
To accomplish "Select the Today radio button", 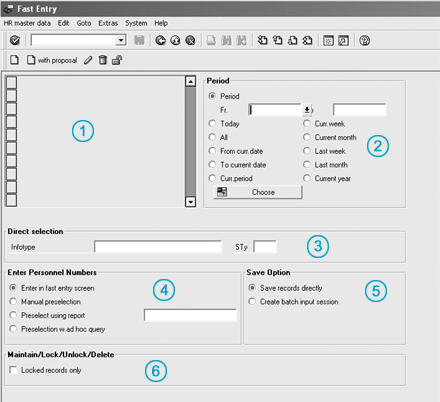I will [212, 123].
